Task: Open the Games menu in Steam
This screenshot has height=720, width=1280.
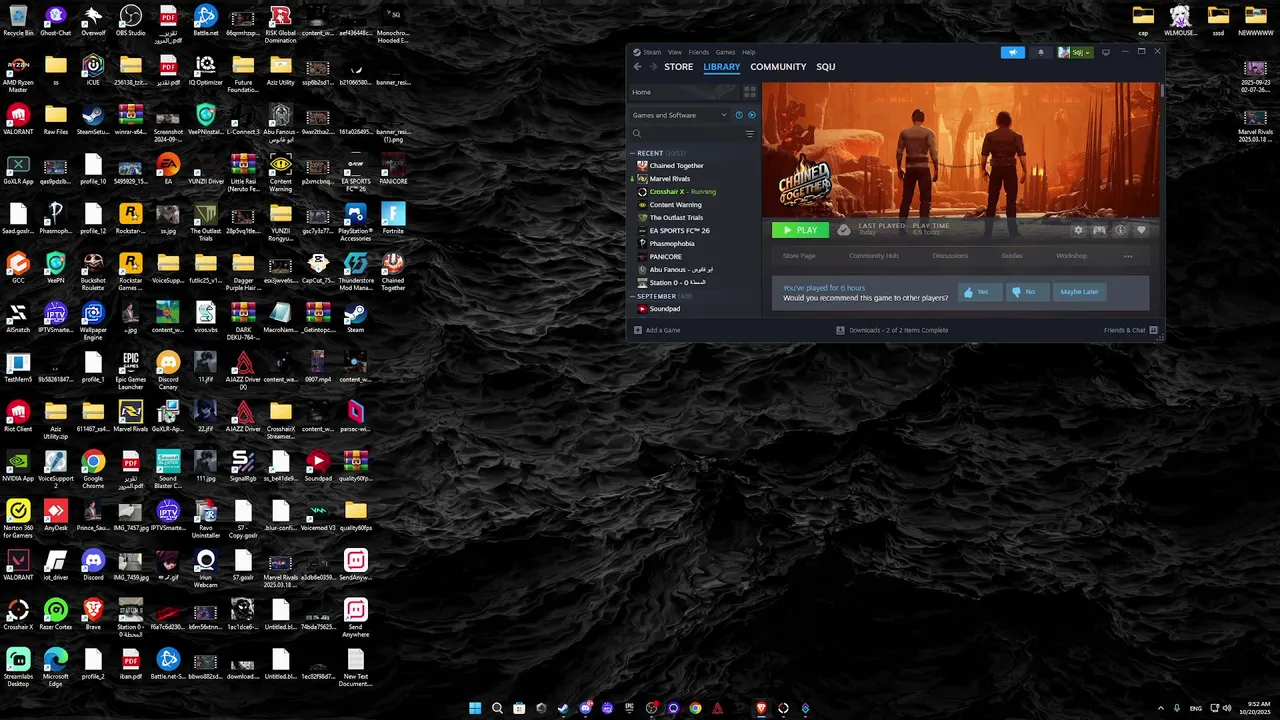Action: tap(725, 52)
